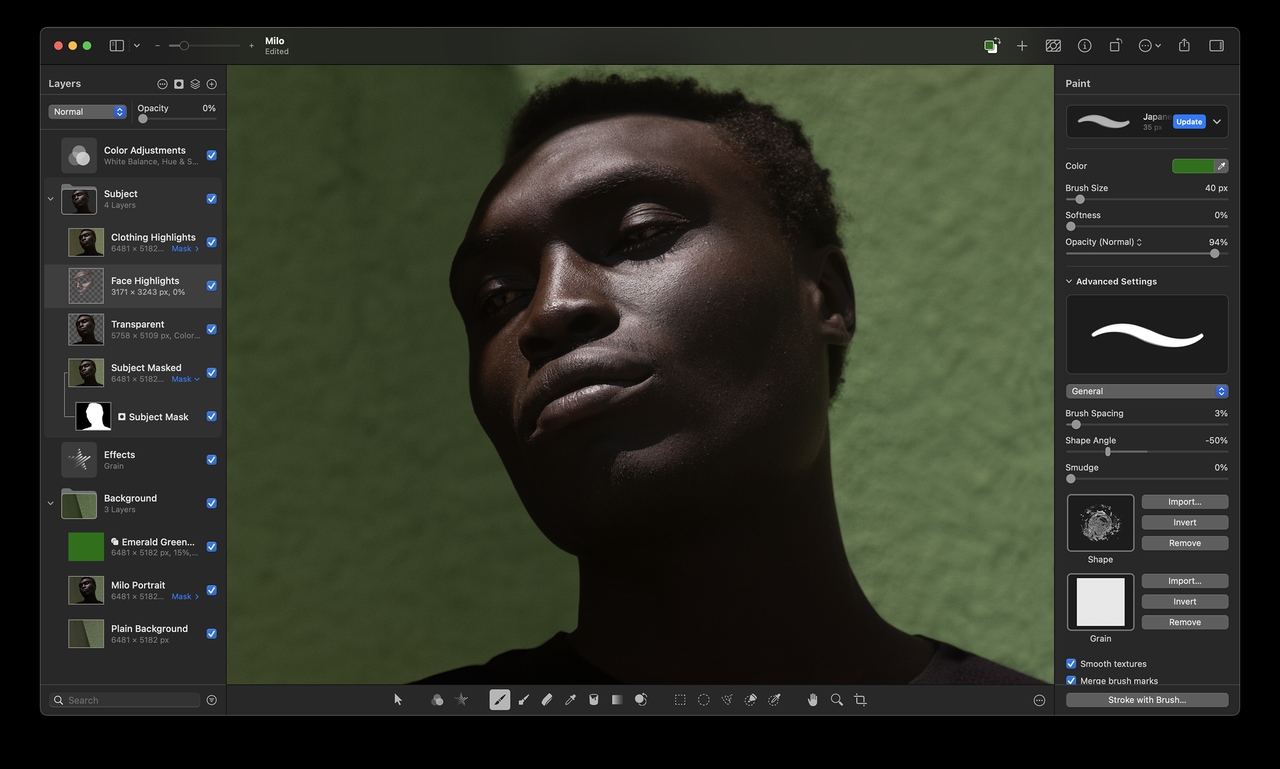Uncheck the Smooth textures option
Viewport: 1280px width, 769px height.
(x=1071, y=664)
